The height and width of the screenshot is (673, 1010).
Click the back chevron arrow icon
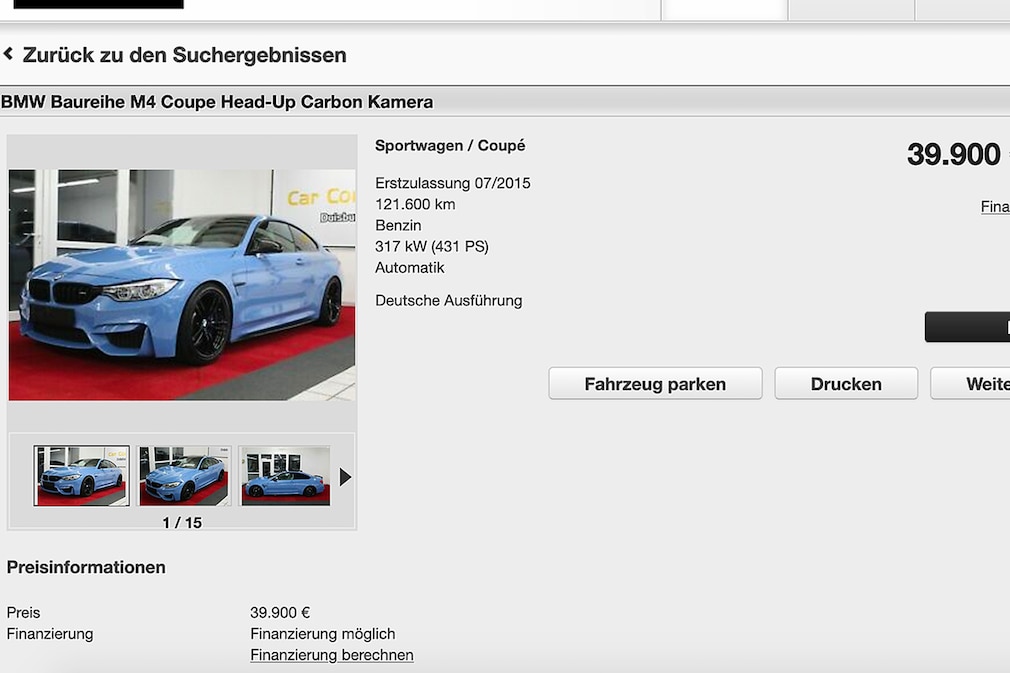coord(8,54)
